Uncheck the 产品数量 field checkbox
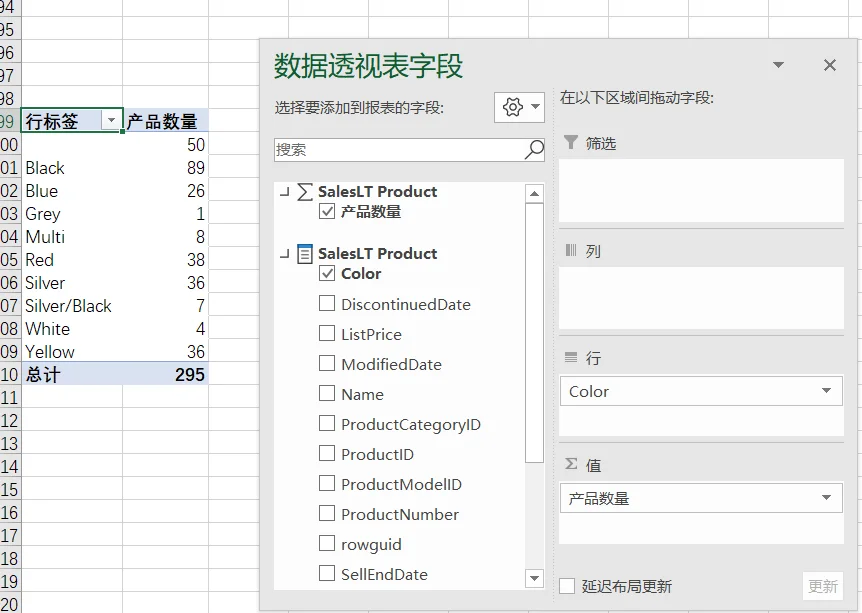This screenshot has height=613, width=862. click(x=327, y=212)
